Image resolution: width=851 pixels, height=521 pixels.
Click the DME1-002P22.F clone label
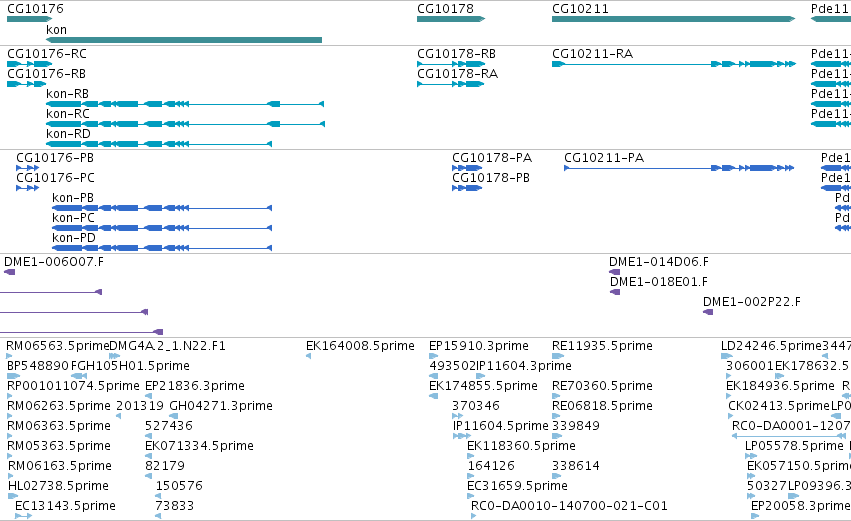[752, 302]
